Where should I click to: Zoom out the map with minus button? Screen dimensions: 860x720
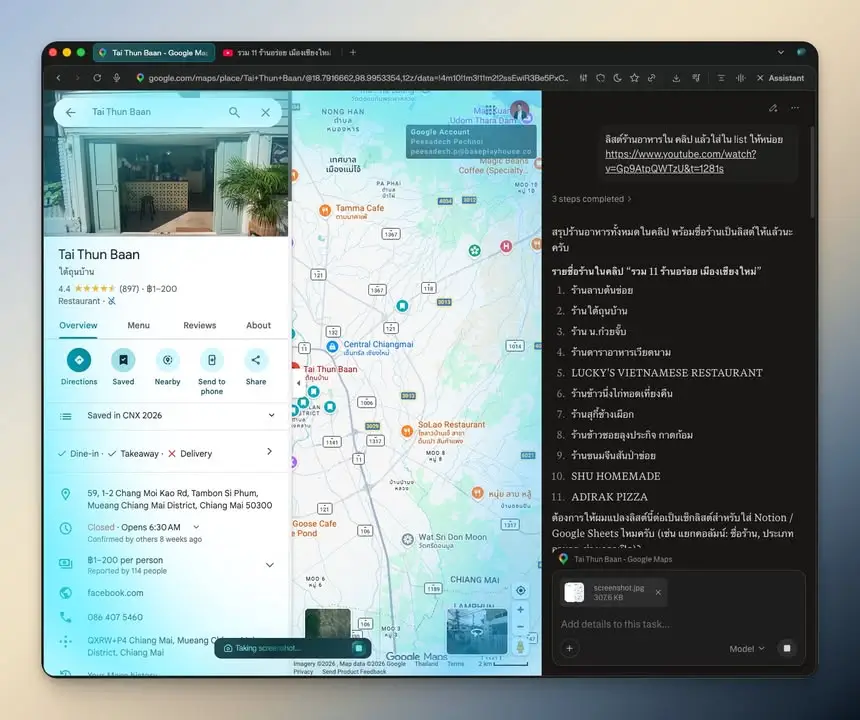(x=520, y=627)
